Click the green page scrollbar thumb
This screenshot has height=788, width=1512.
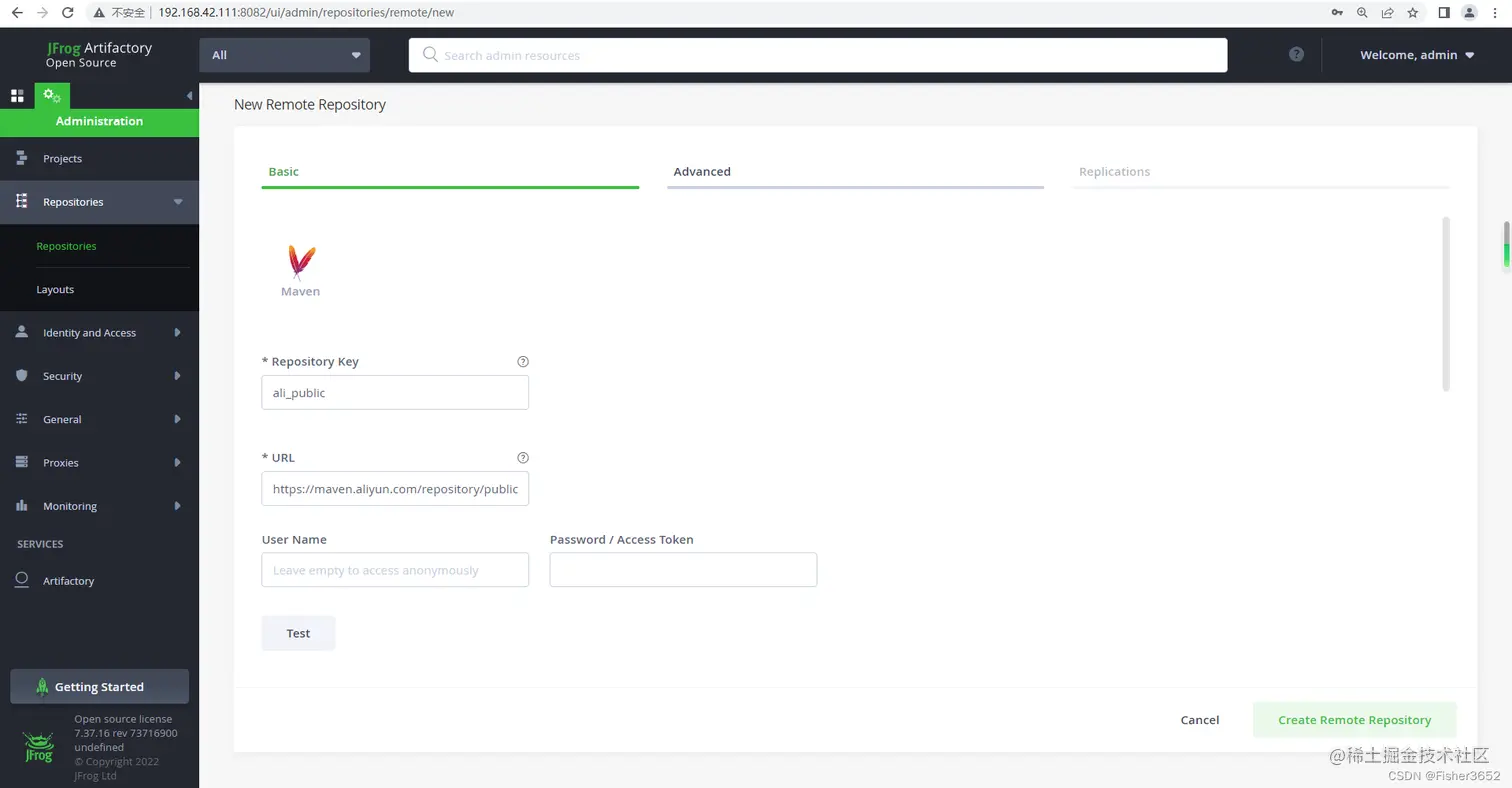coord(1507,245)
